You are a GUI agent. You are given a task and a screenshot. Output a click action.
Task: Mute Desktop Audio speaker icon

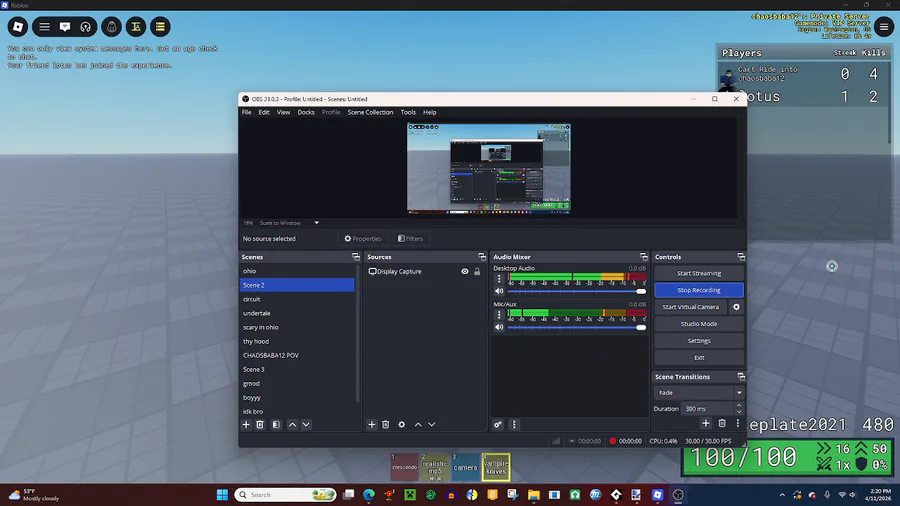[x=499, y=291]
